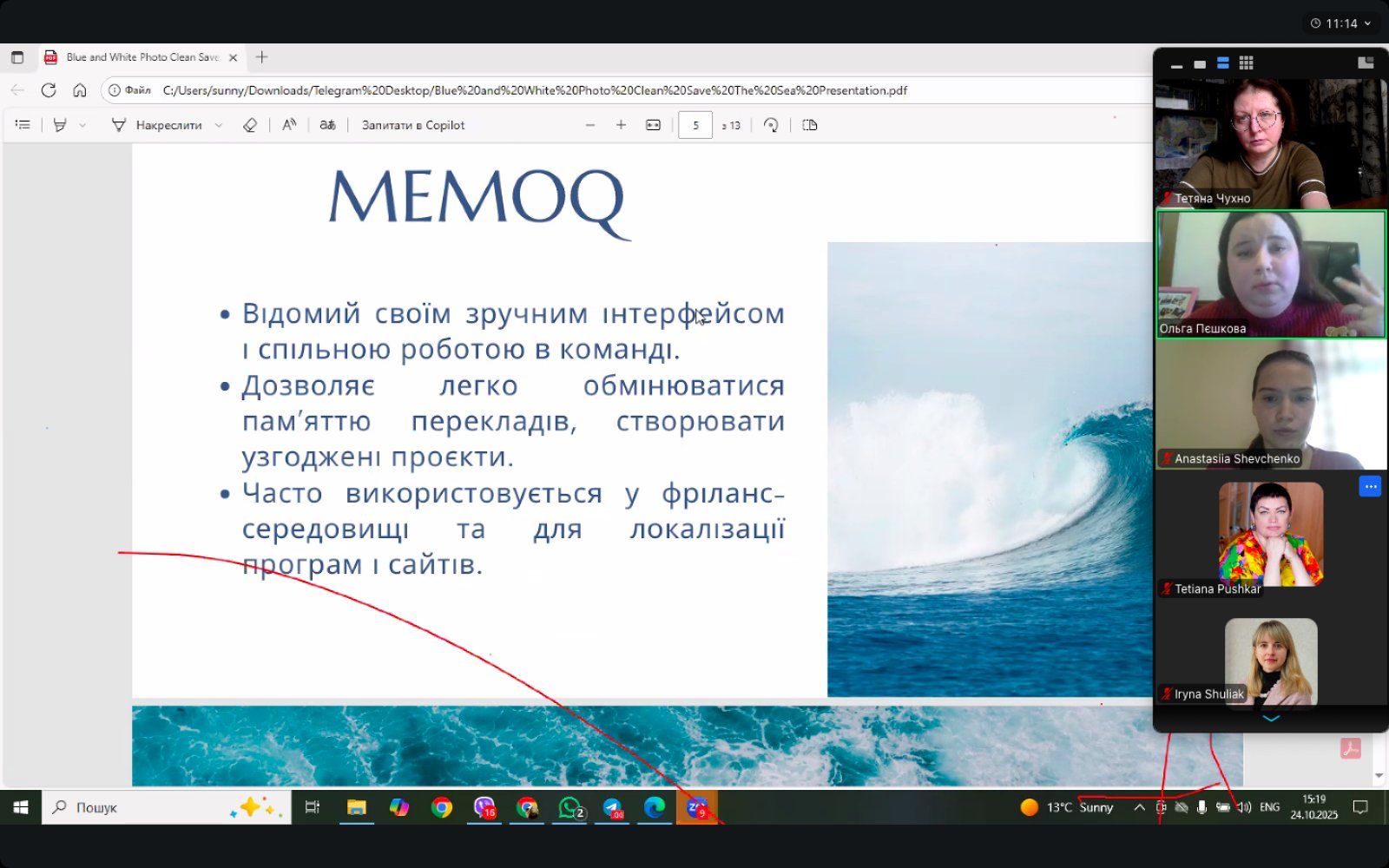Expand the highlight tool options dropdown
Screen dimensions: 1389x868
pyautogui.click(x=82, y=125)
